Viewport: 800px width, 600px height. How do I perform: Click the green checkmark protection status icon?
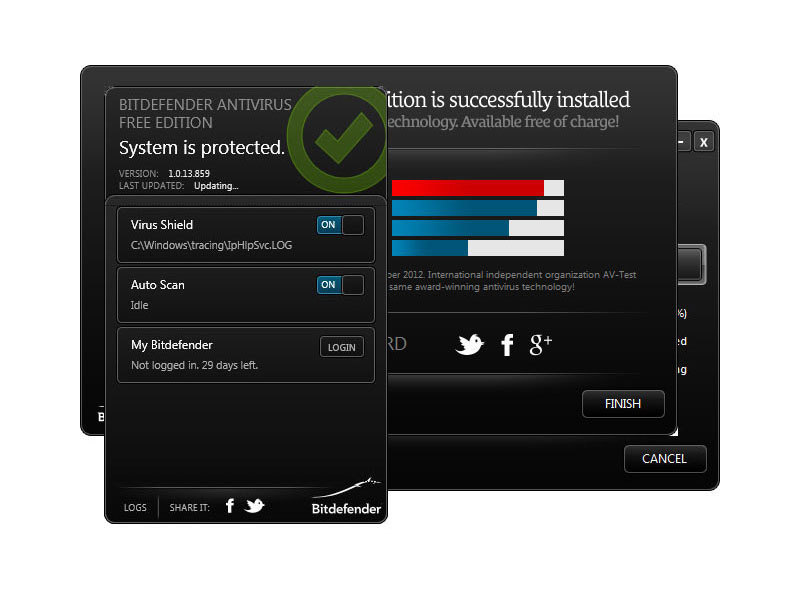click(338, 138)
